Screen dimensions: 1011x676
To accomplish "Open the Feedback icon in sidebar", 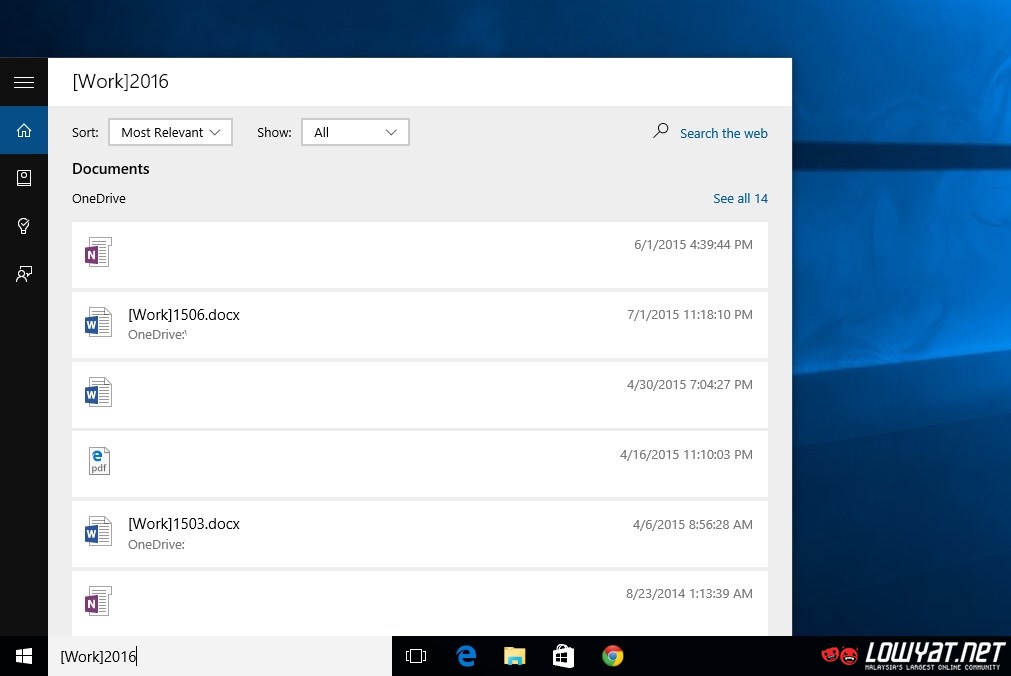I will [x=24, y=274].
